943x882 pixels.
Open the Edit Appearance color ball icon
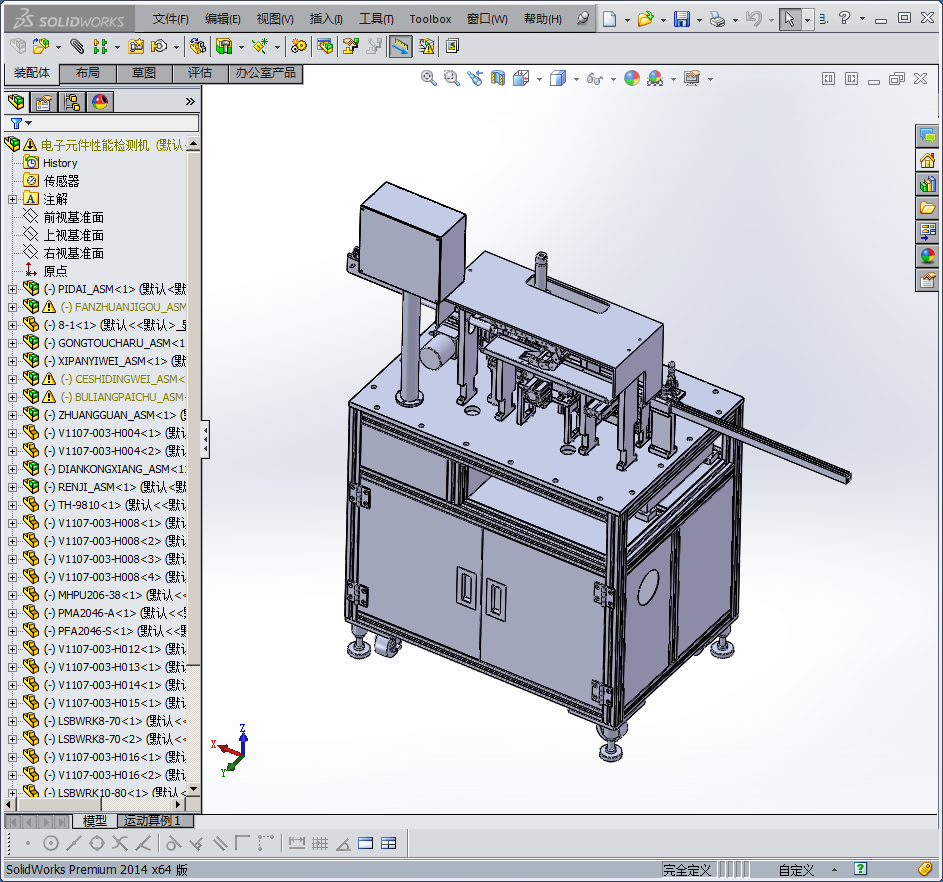coord(631,78)
